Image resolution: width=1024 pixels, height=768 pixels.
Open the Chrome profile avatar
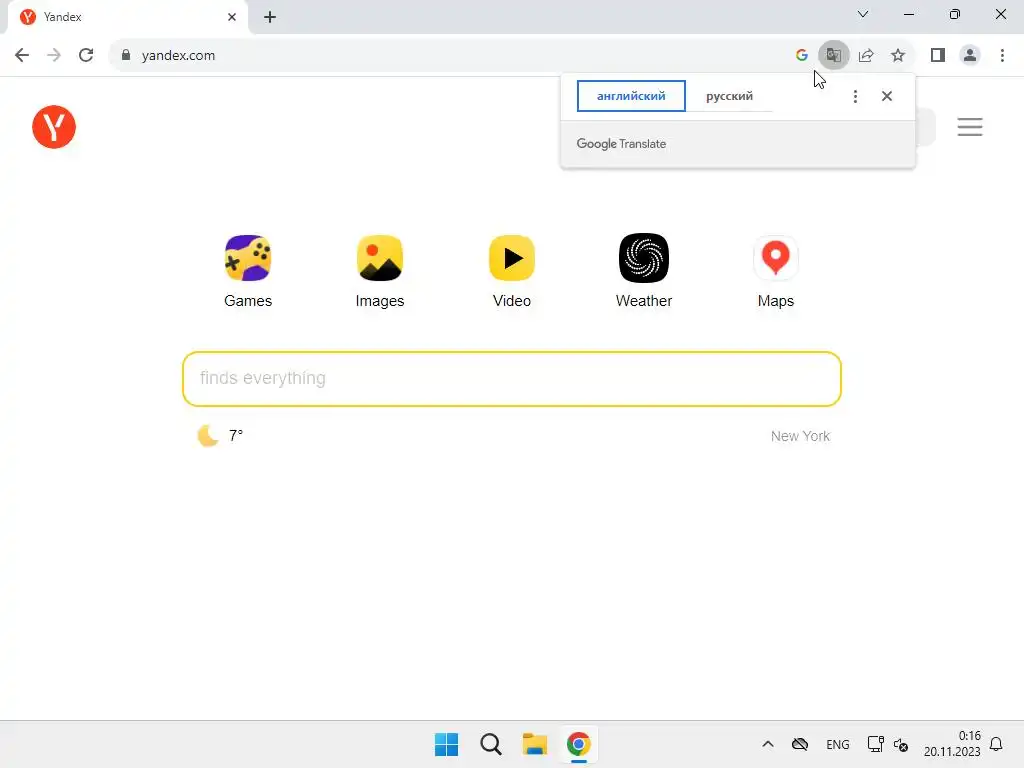click(x=970, y=55)
